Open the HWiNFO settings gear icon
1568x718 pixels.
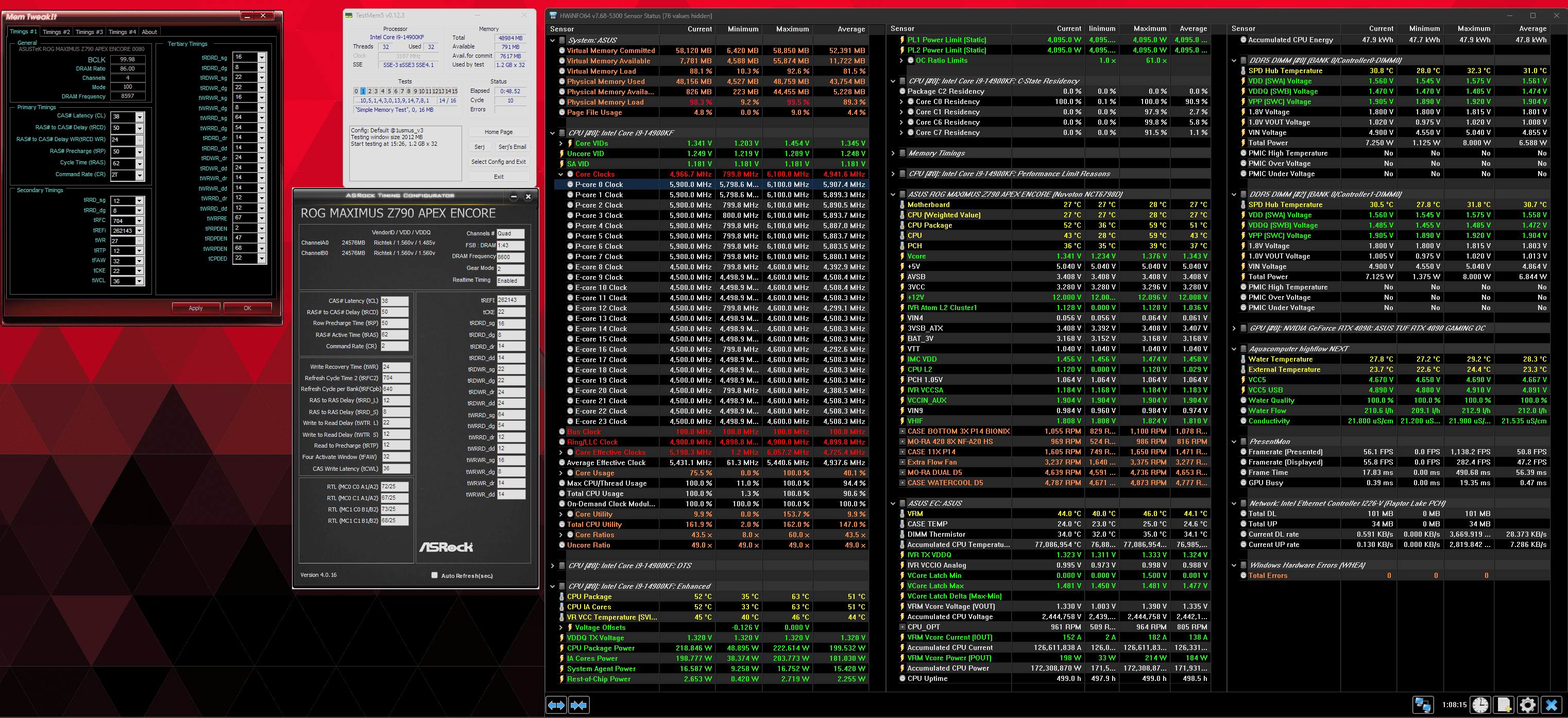[1527, 705]
